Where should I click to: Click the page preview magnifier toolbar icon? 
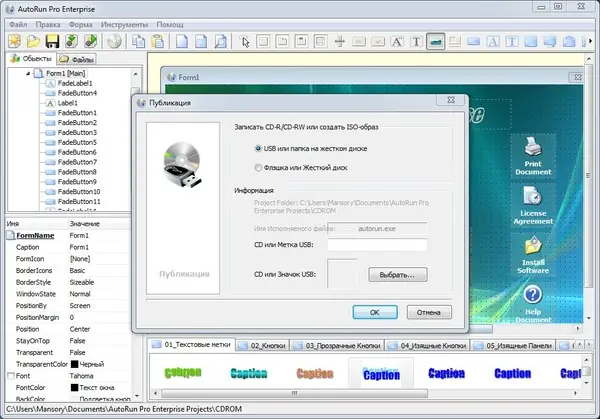click(220, 41)
